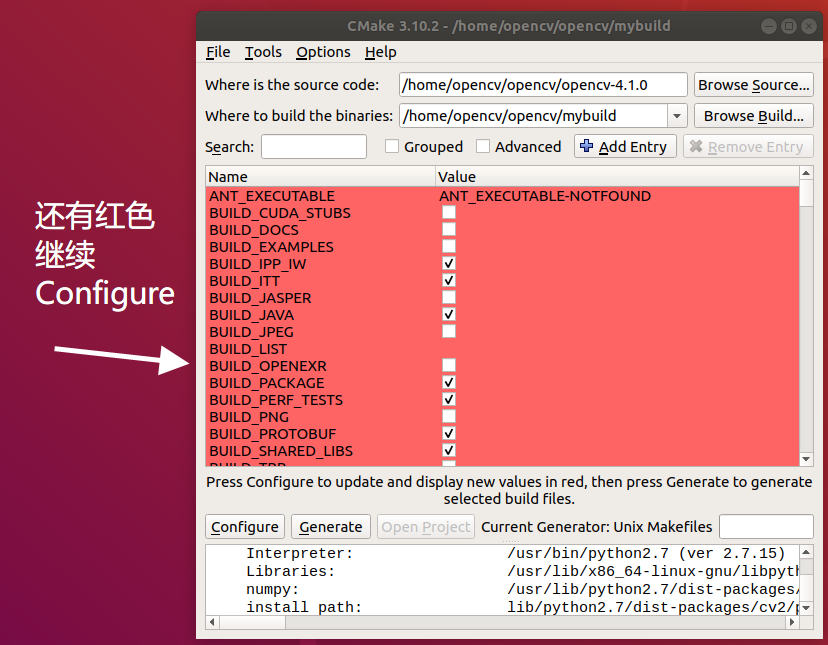The image size is (828, 645).
Task: Open the Options menu
Action: tap(323, 52)
